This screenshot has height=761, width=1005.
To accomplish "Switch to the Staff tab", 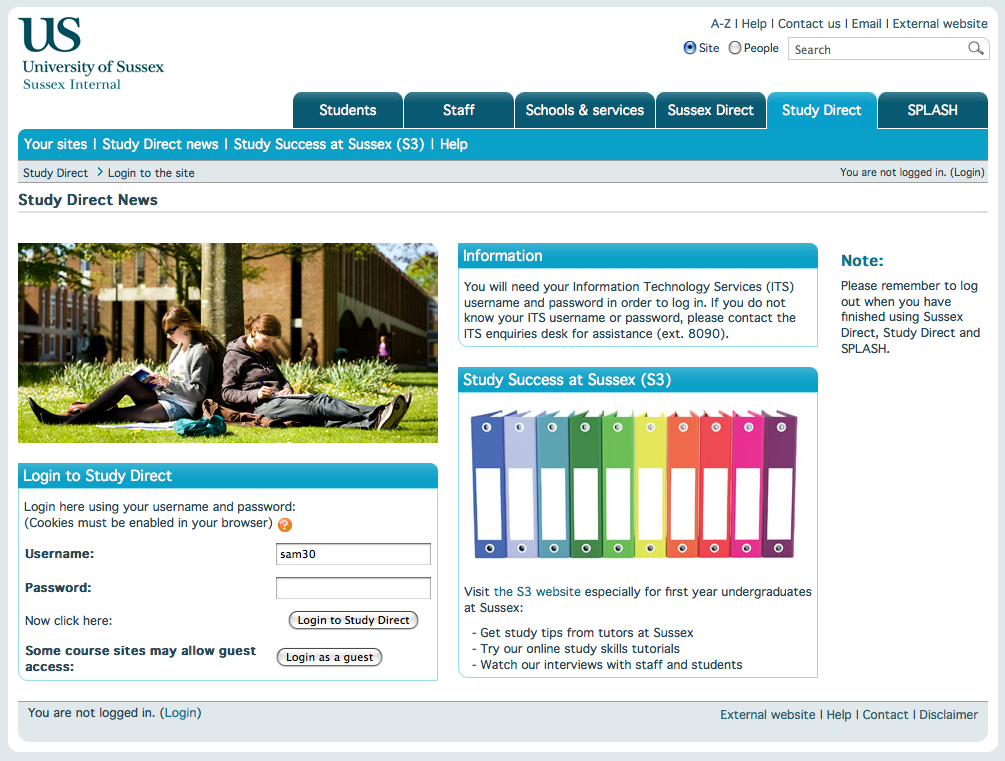I will [458, 110].
